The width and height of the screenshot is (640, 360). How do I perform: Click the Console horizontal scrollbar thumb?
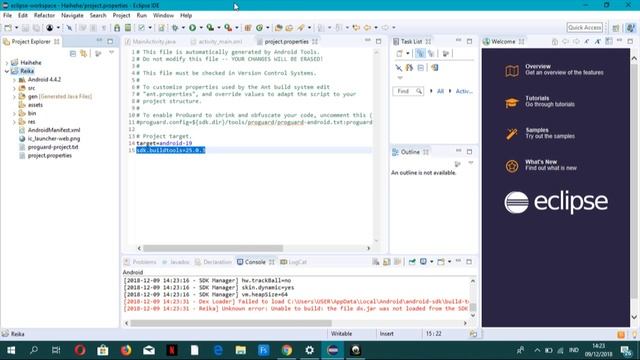coord(231,323)
